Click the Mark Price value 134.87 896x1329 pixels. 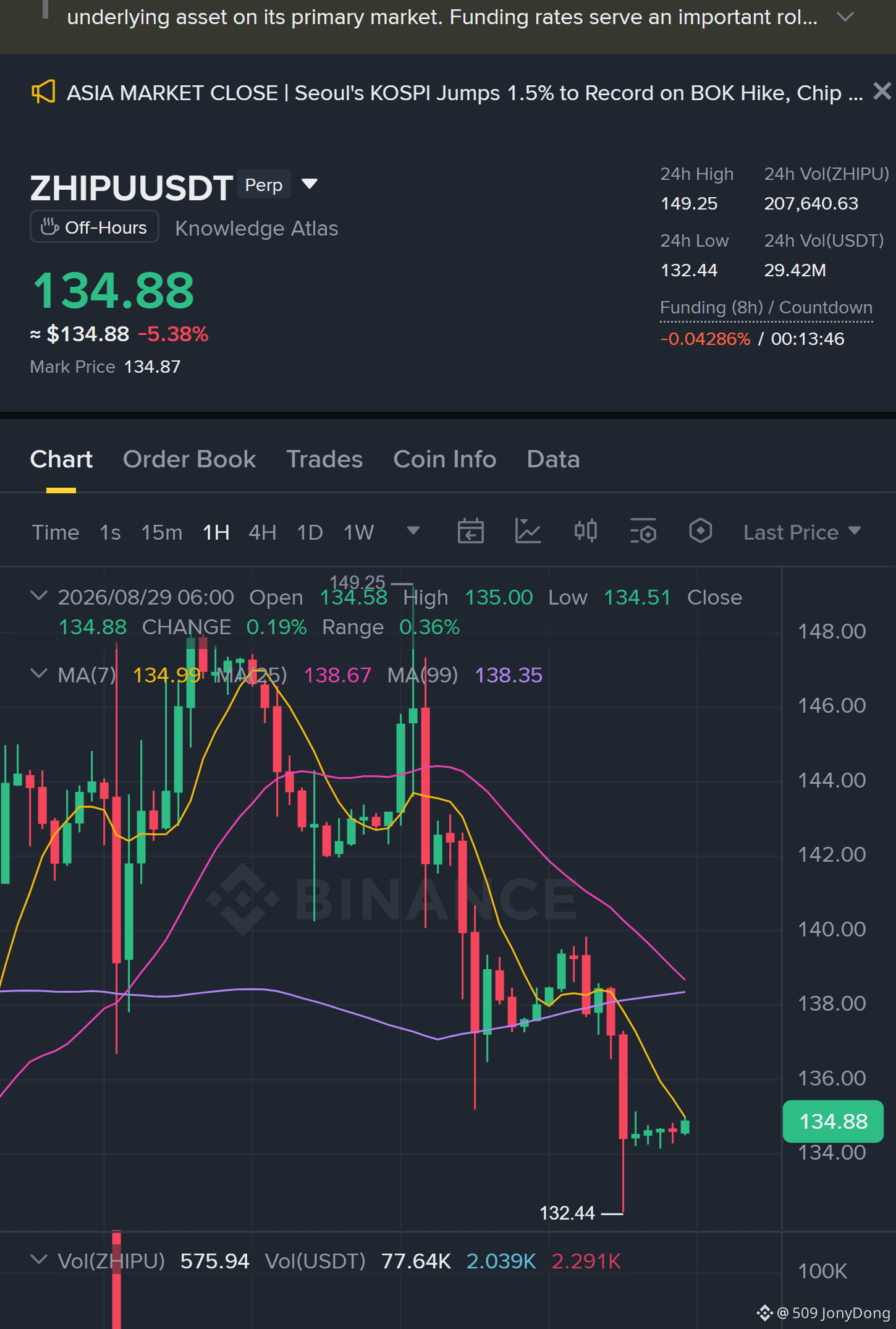click(x=152, y=367)
